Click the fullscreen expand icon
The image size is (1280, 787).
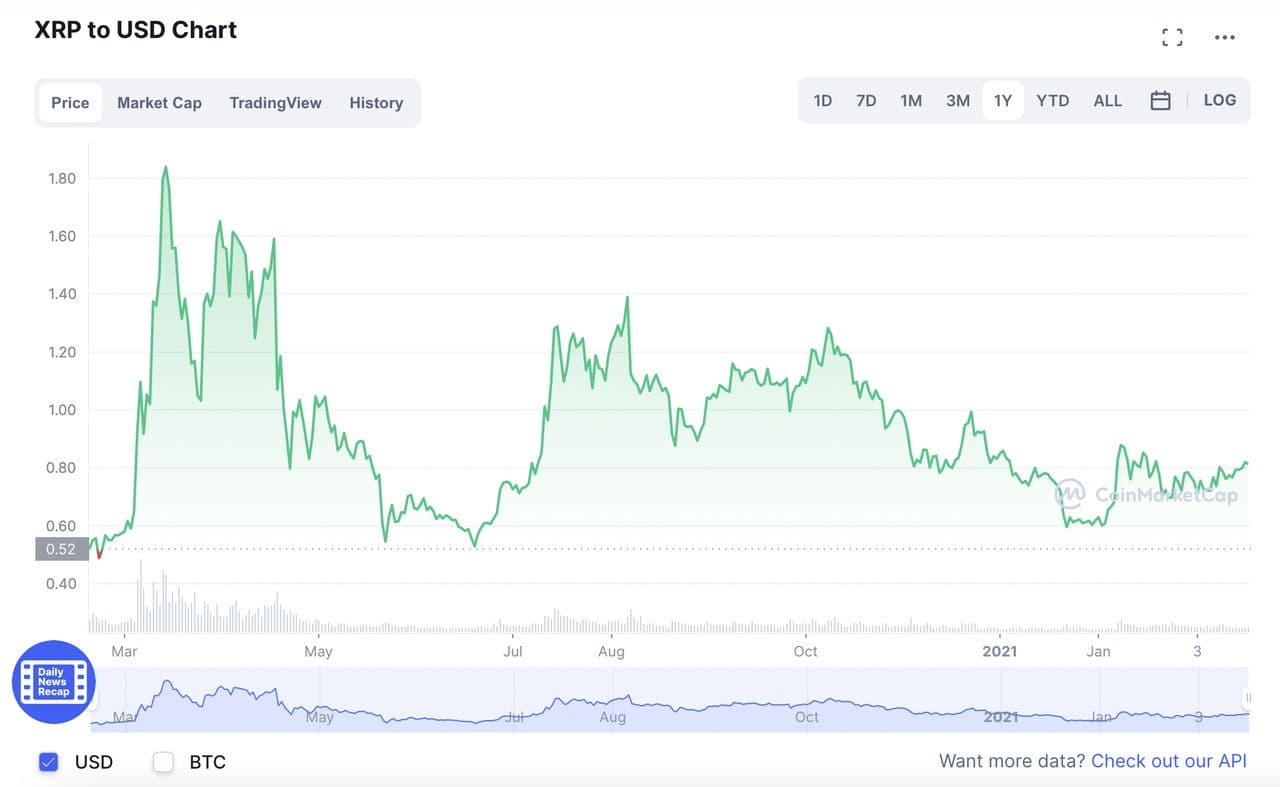point(1172,38)
